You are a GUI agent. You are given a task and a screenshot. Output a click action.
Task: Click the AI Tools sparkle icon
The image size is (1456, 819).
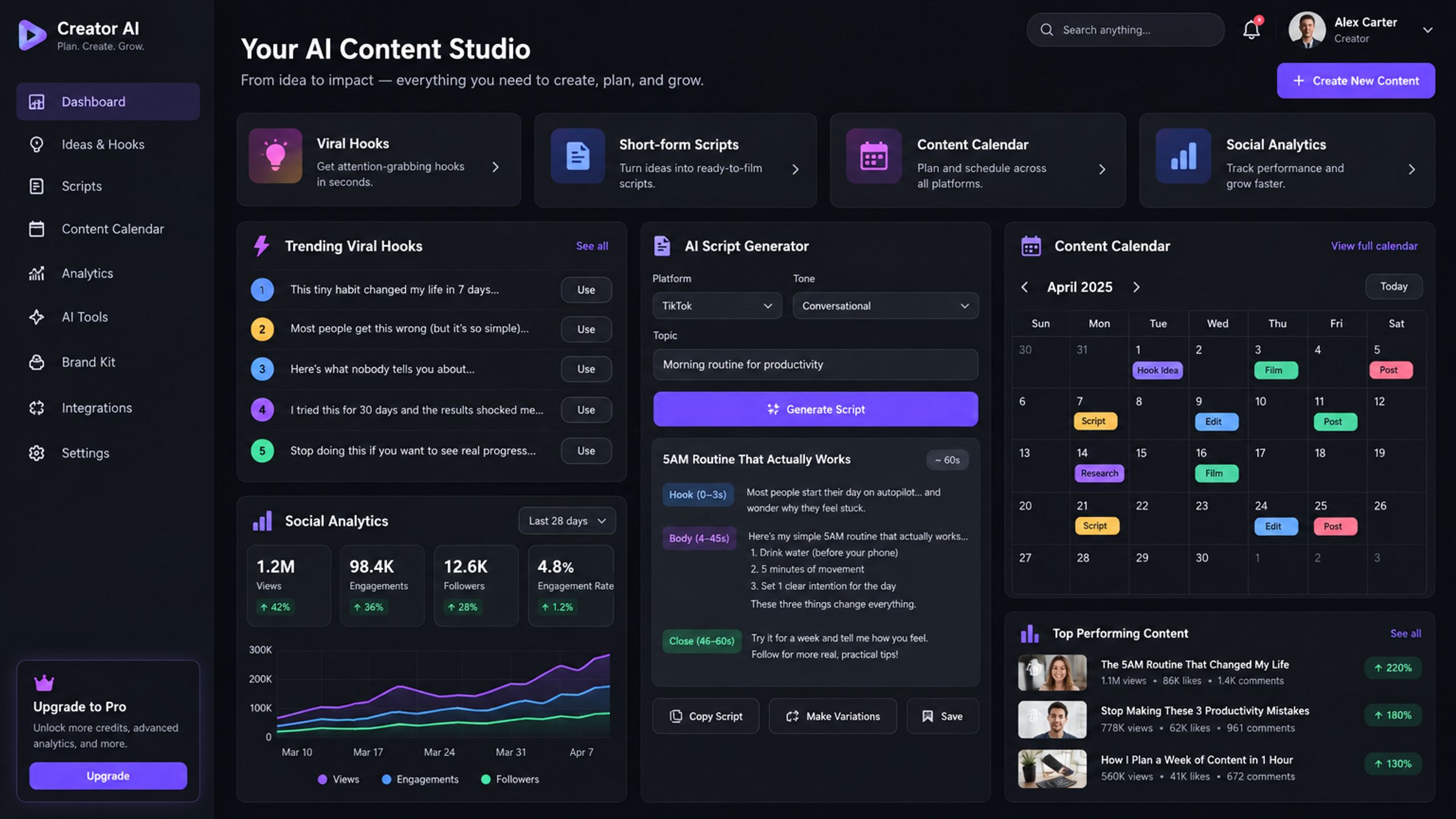click(x=36, y=317)
